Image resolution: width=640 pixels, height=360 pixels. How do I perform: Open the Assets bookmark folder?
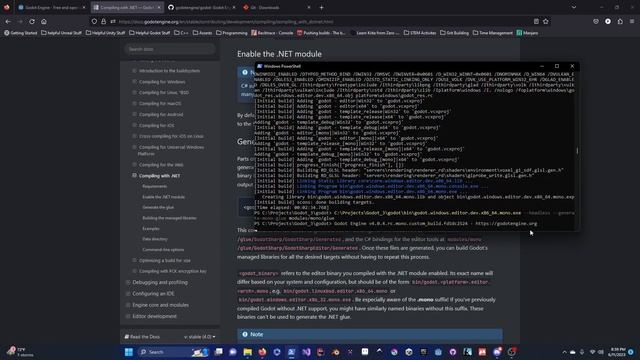pos(202,33)
